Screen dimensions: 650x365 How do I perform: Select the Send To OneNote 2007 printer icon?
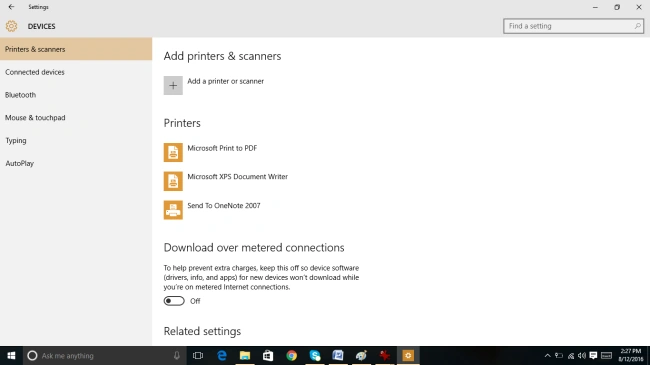(x=173, y=210)
